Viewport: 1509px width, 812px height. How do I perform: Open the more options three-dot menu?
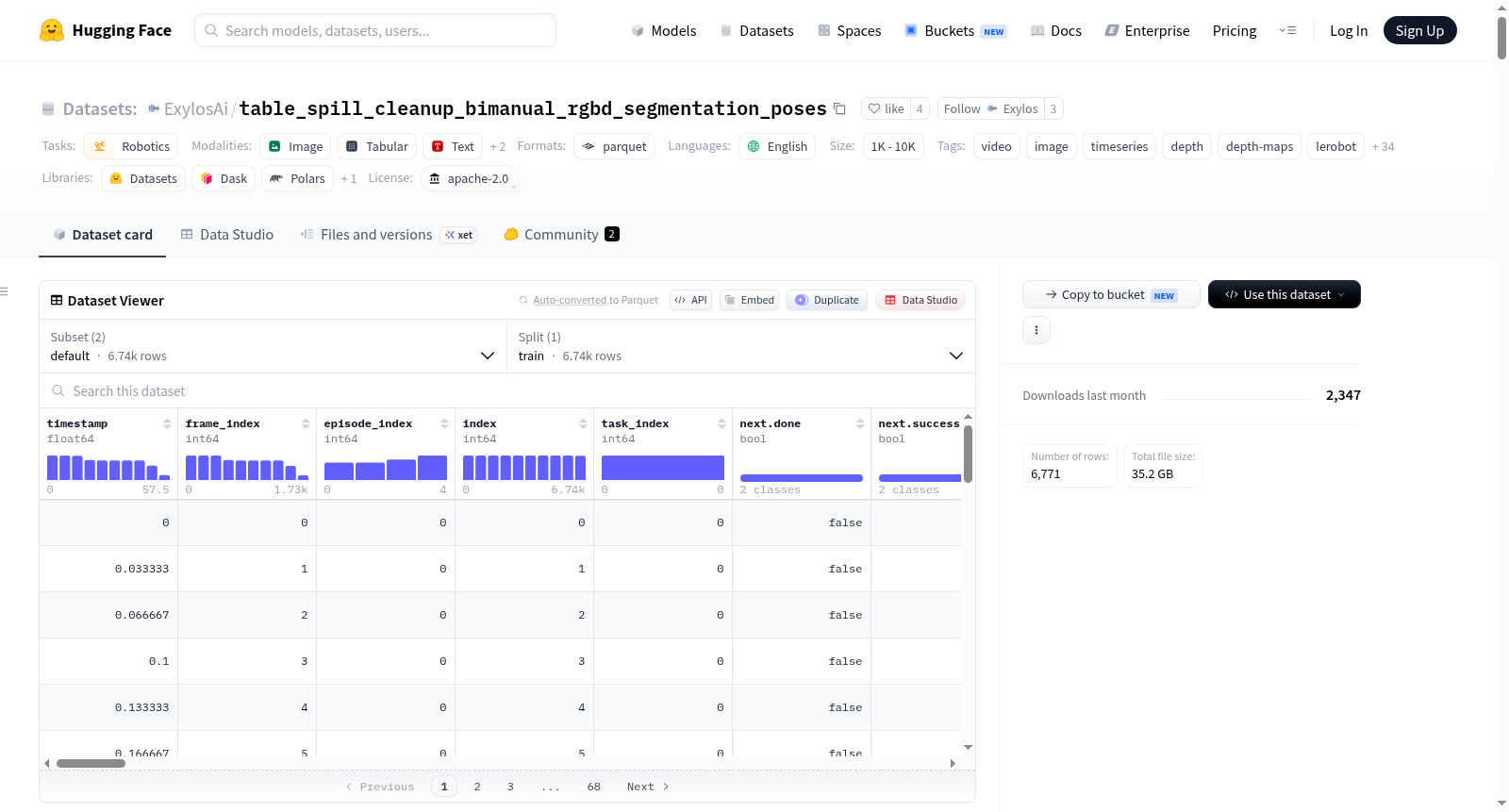coord(1036,330)
